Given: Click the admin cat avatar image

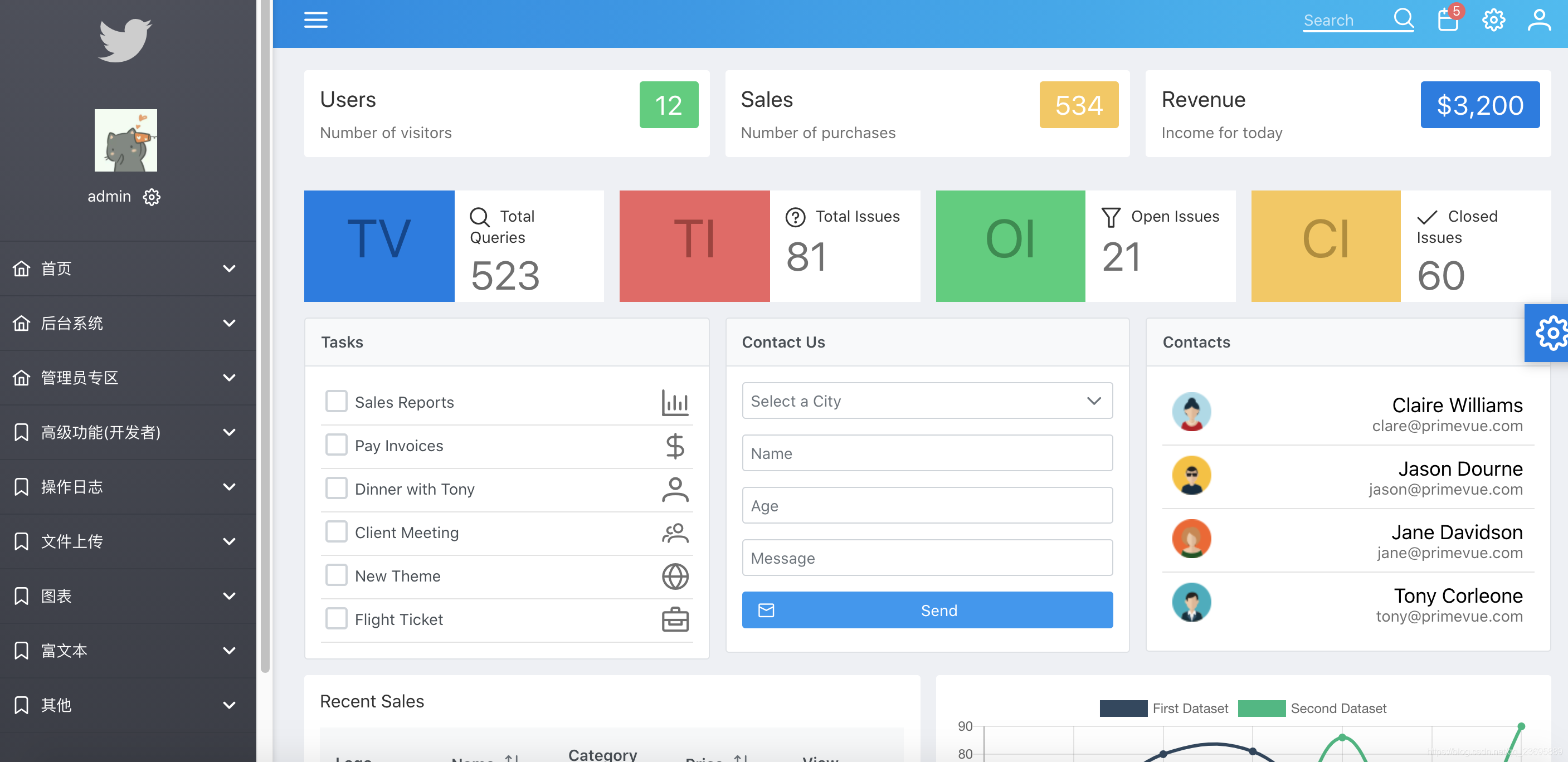Looking at the screenshot, I should 126,140.
